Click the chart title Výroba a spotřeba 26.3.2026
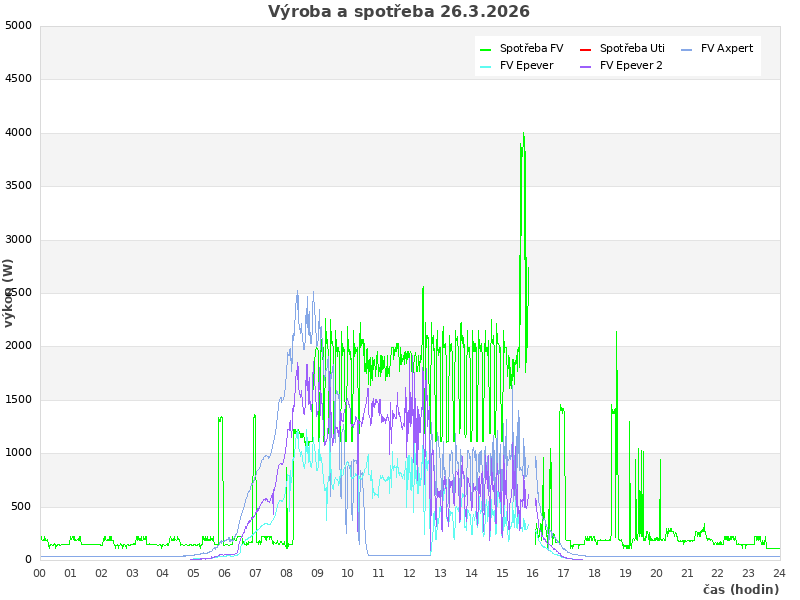This screenshot has width=800, height=600. pyautogui.click(x=399, y=12)
